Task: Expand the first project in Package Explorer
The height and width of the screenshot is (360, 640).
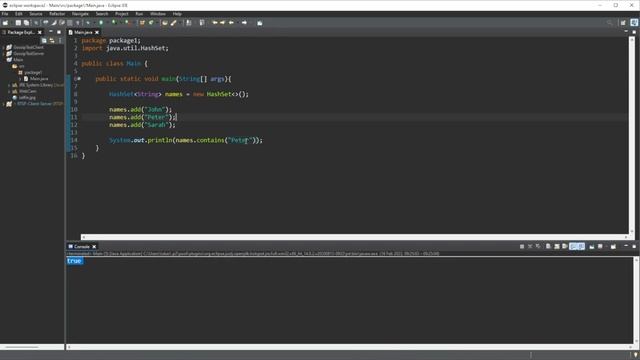Action: 4,47
